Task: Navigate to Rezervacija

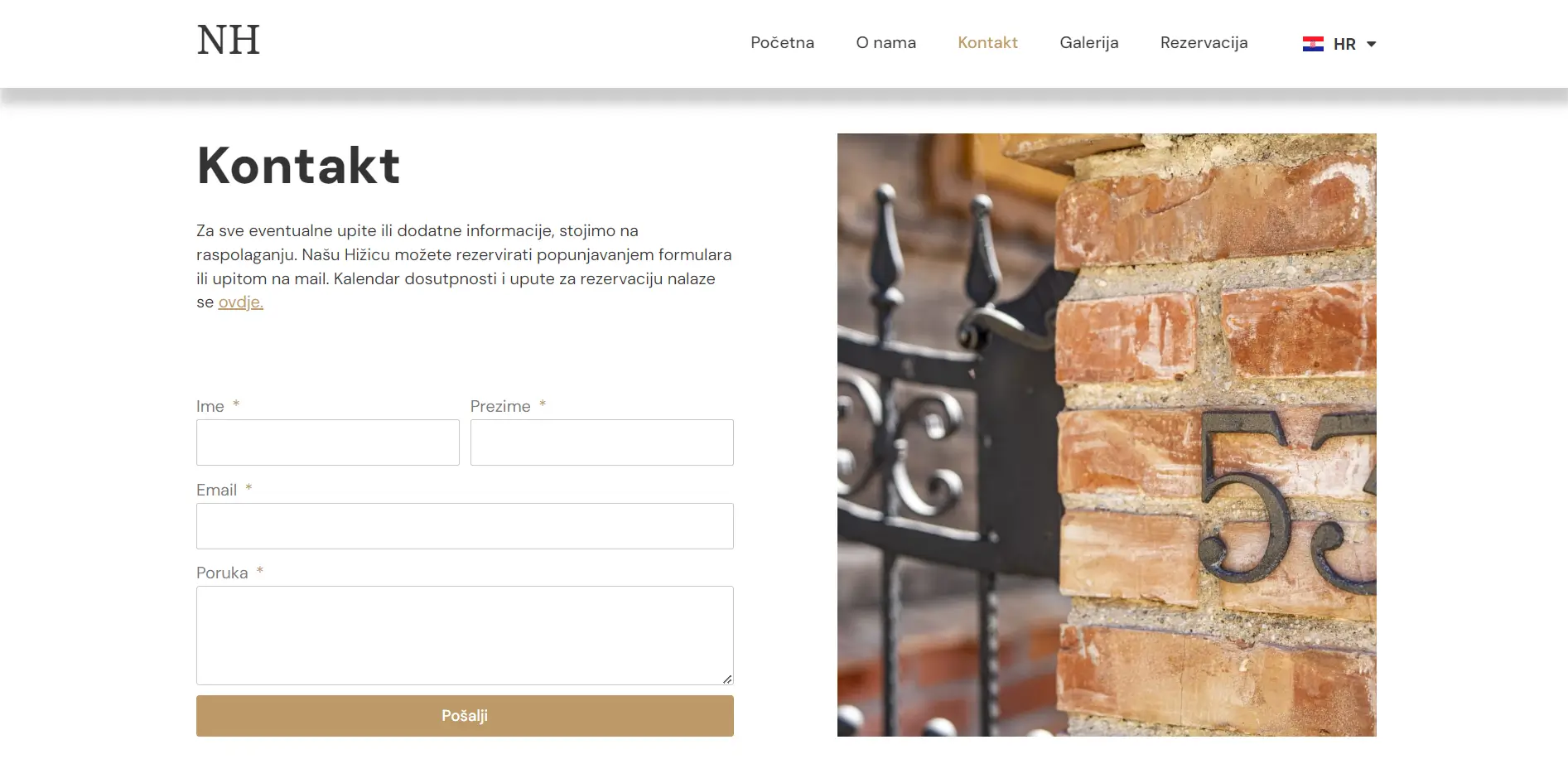Action: click(x=1204, y=43)
